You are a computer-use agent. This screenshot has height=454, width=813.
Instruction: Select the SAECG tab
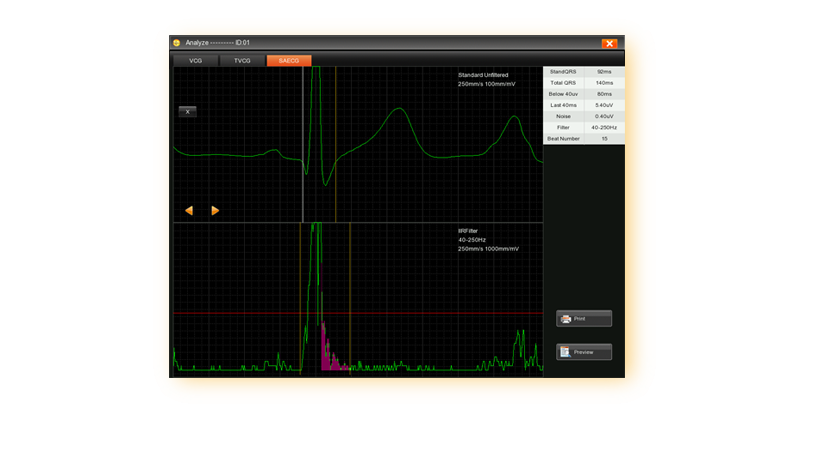coord(289,61)
